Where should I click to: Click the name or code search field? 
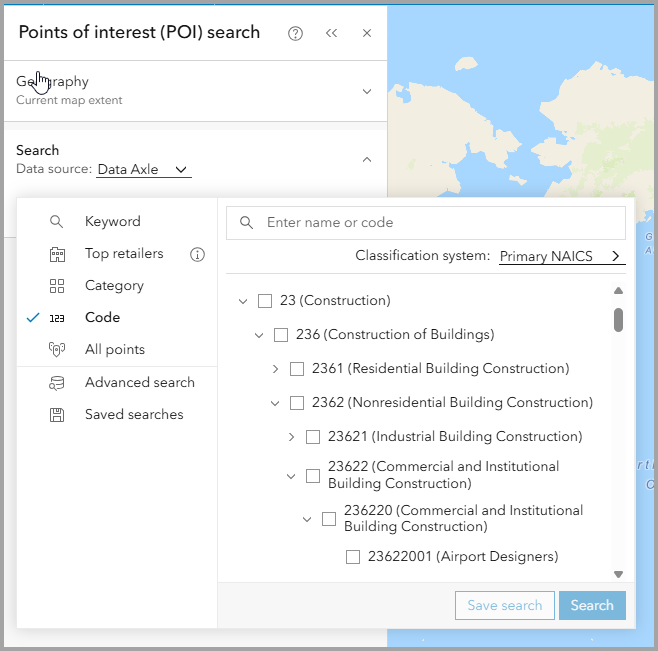click(x=440, y=223)
